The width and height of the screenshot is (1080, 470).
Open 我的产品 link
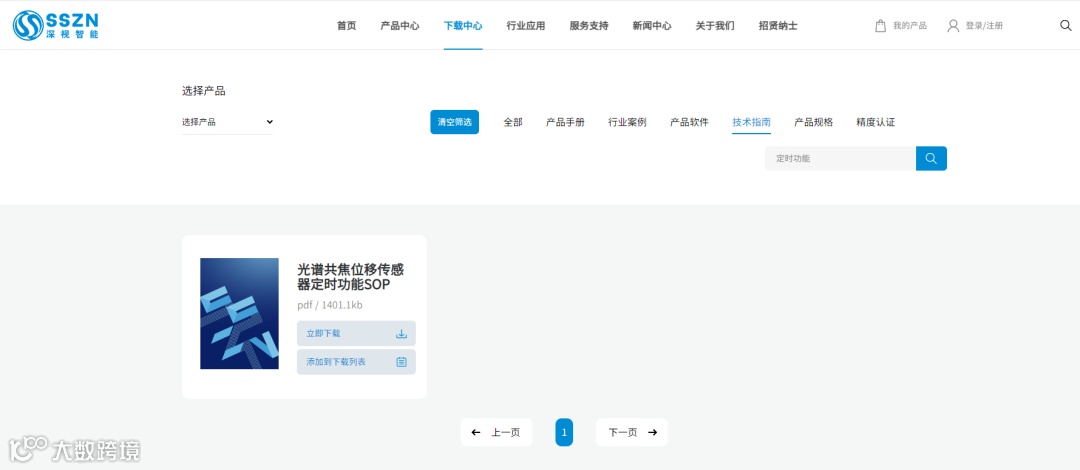[x=910, y=25]
